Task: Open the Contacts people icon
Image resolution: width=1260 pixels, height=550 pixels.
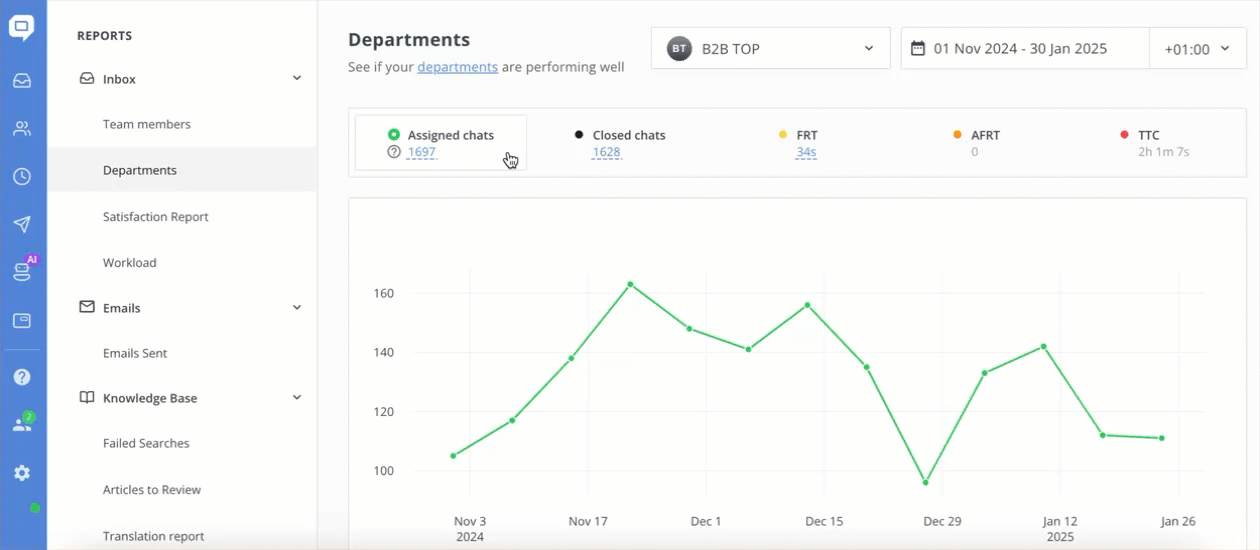Action: [x=22, y=128]
